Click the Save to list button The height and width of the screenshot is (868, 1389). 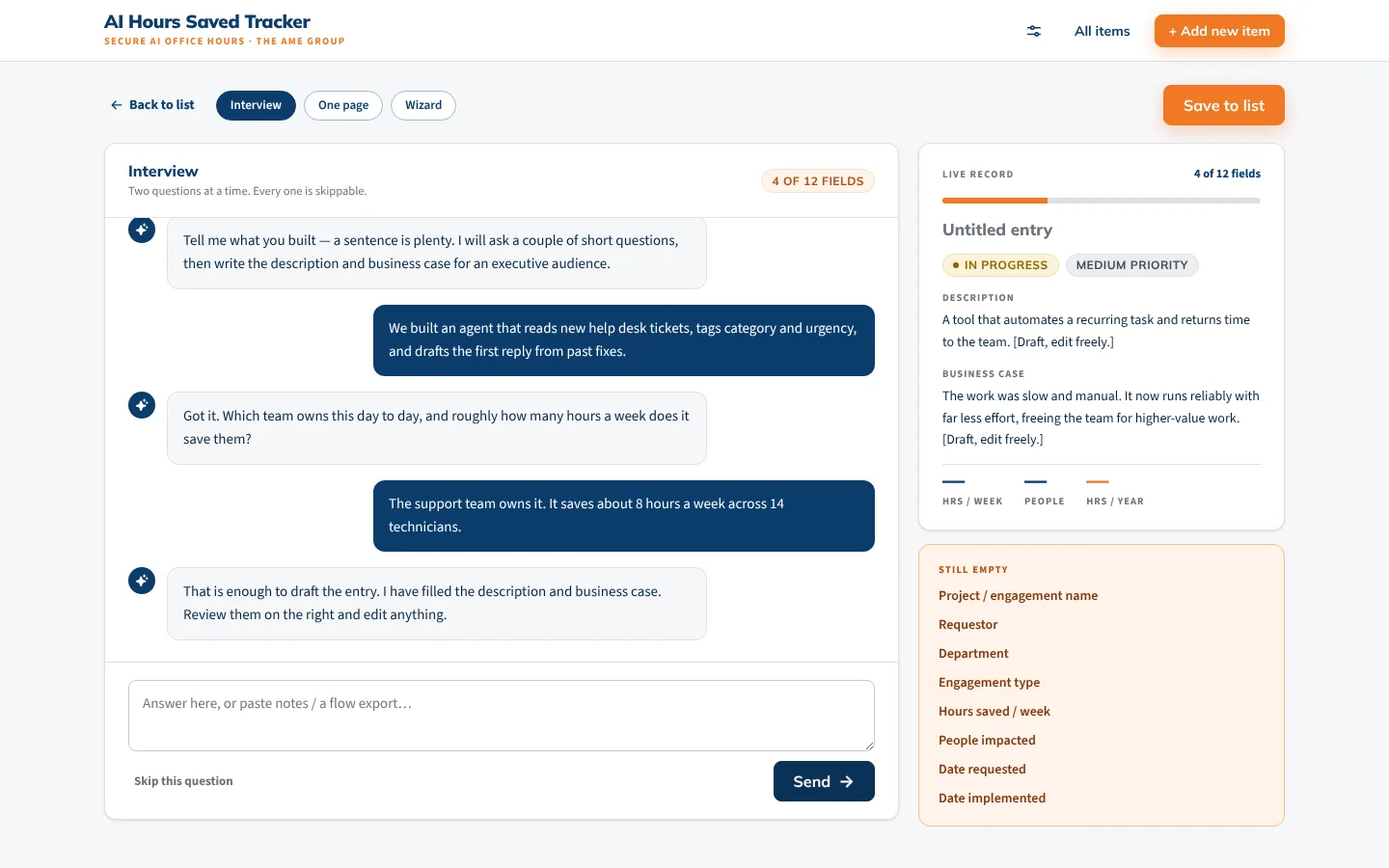[1224, 105]
